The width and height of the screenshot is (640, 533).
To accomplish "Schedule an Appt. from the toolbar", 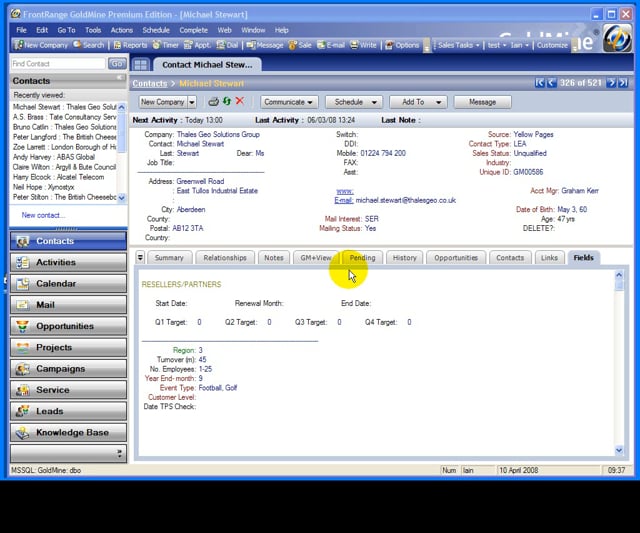I will 197,45.
